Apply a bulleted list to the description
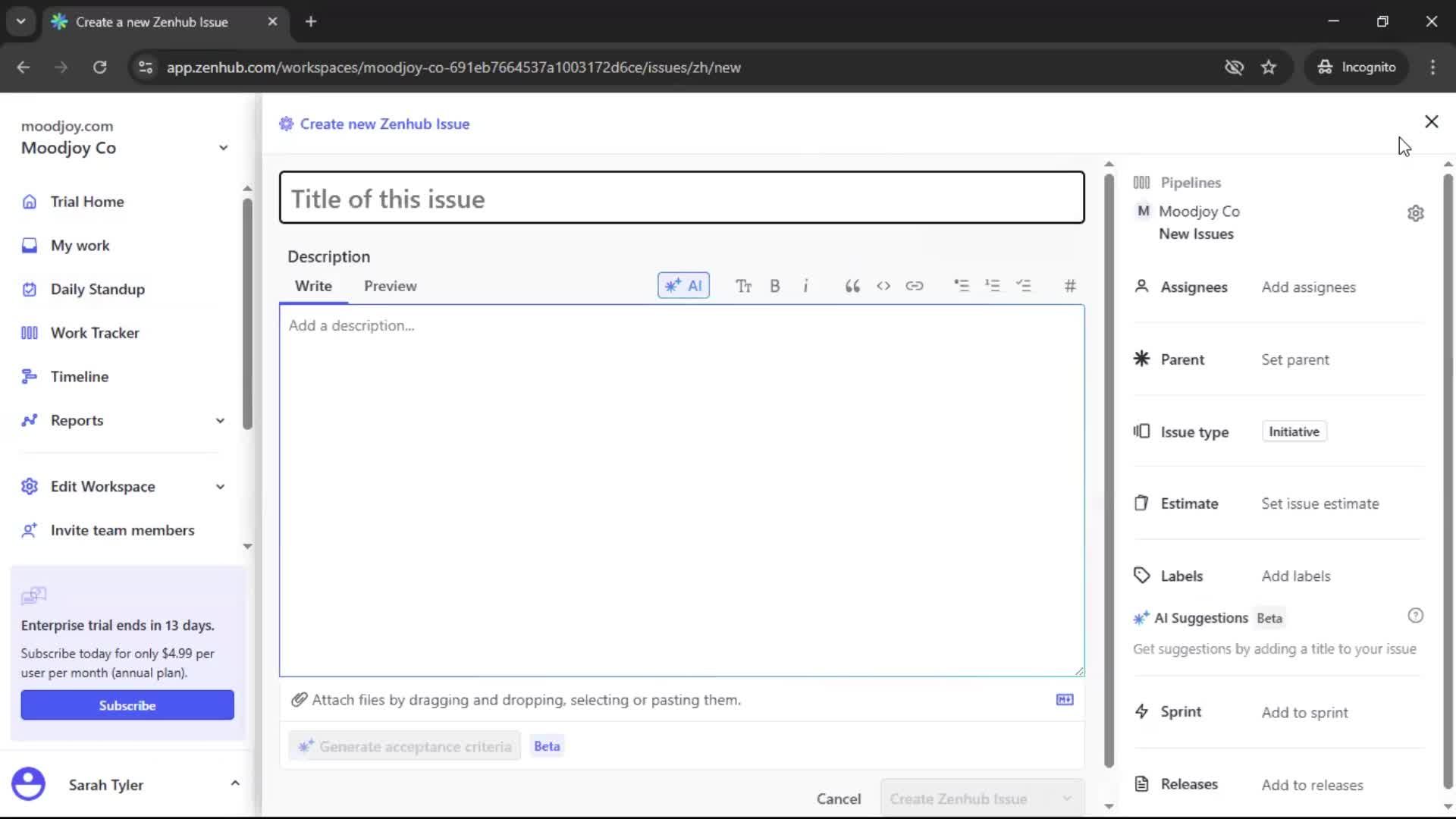1456x819 pixels. coord(962,286)
